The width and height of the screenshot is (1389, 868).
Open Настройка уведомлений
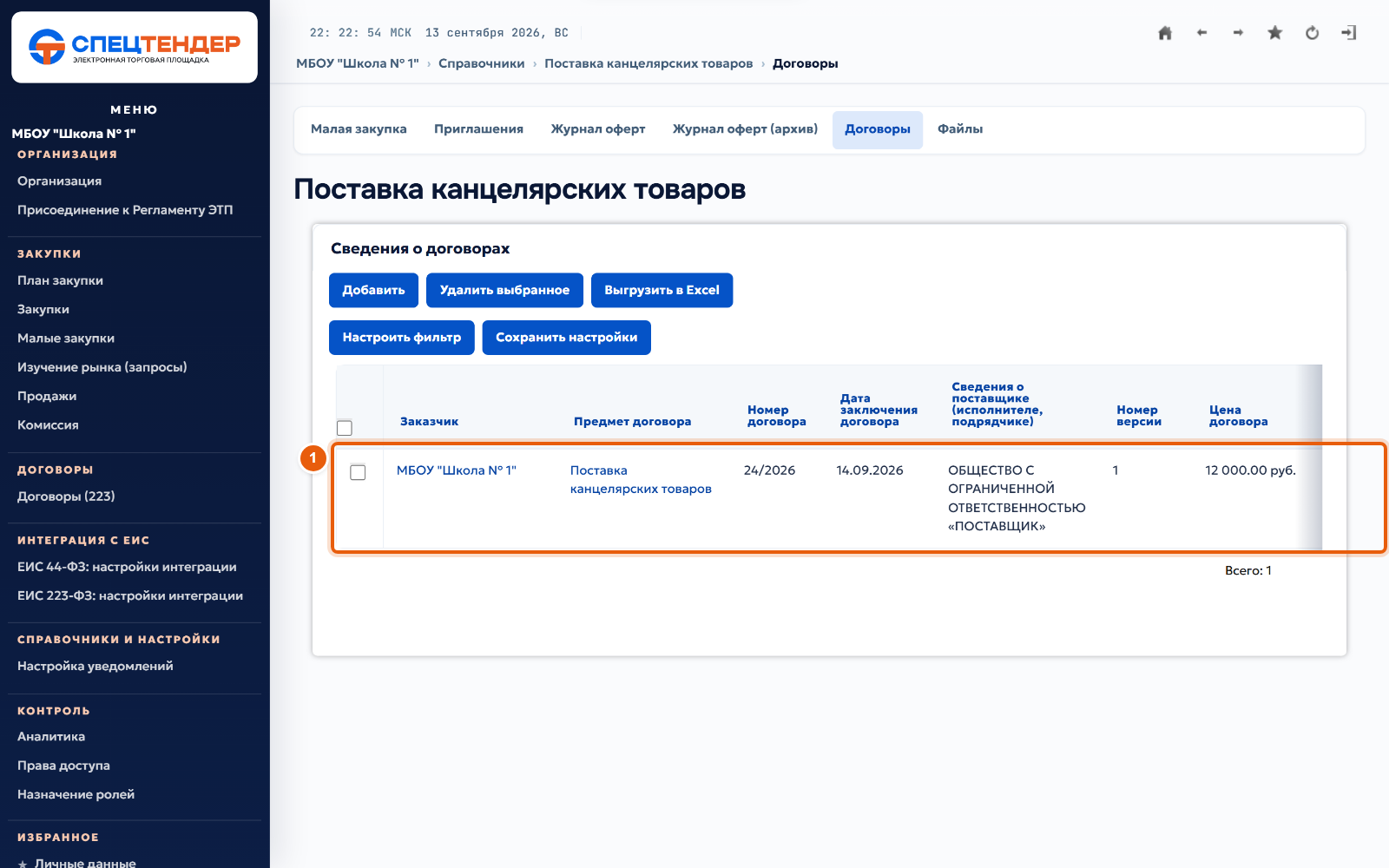pos(95,667)
